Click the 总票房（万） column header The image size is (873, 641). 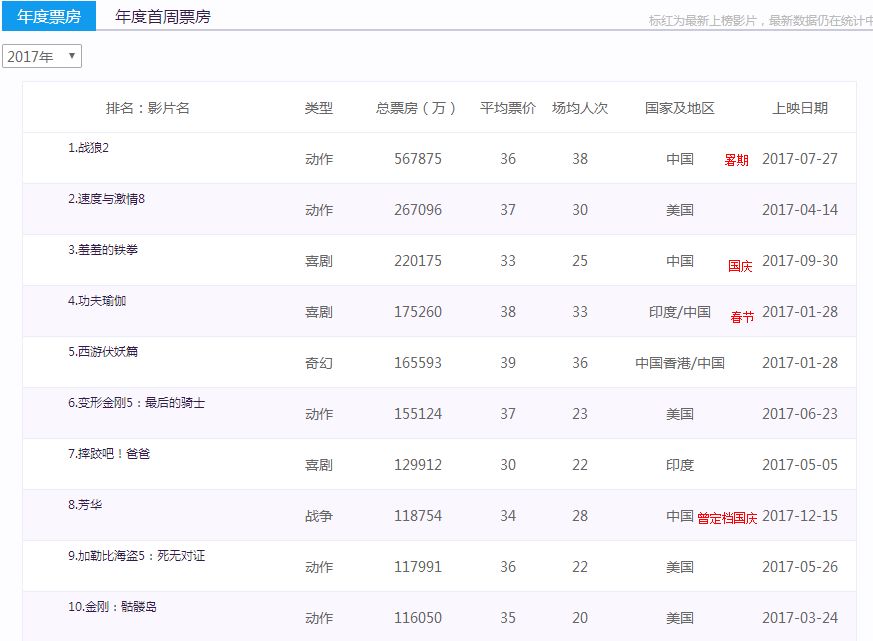pyautogui.click(x=416, y=108)
